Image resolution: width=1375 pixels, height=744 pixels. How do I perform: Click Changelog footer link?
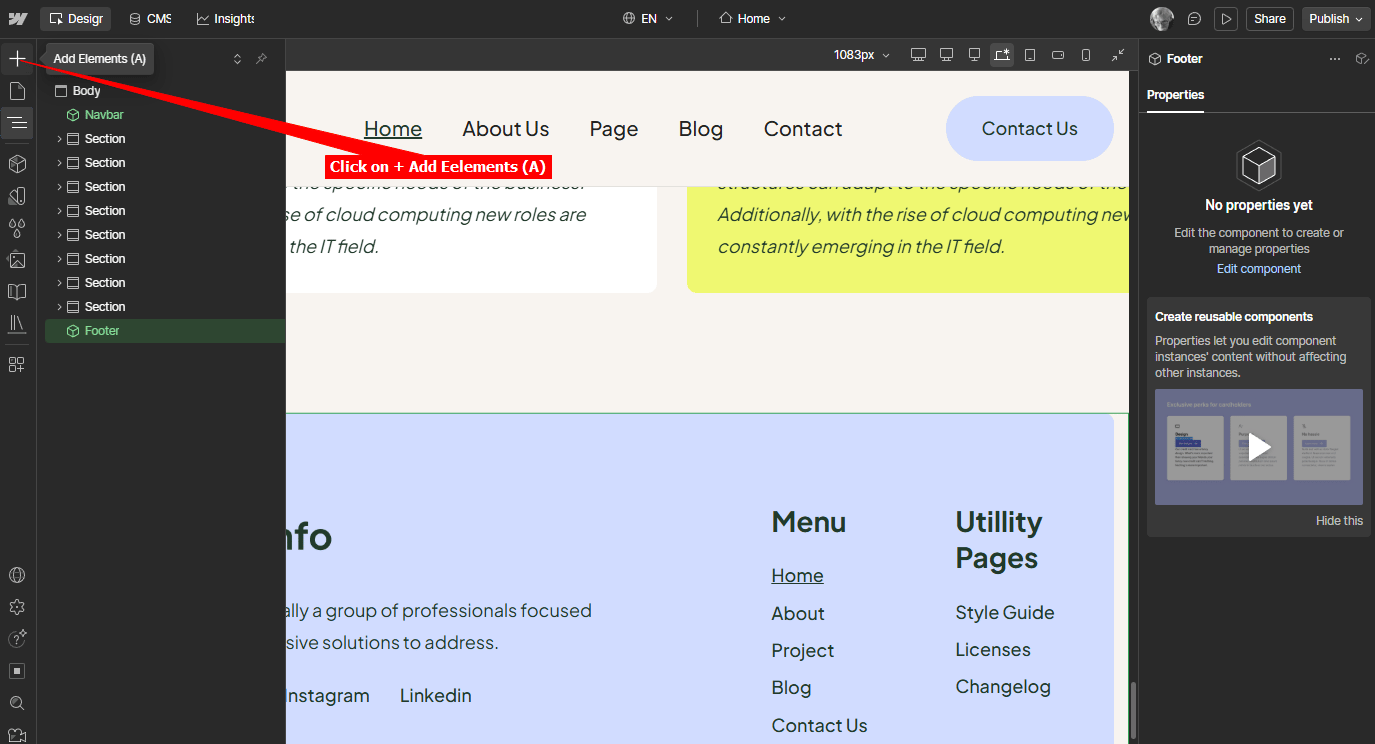(x=1003, y=687)
